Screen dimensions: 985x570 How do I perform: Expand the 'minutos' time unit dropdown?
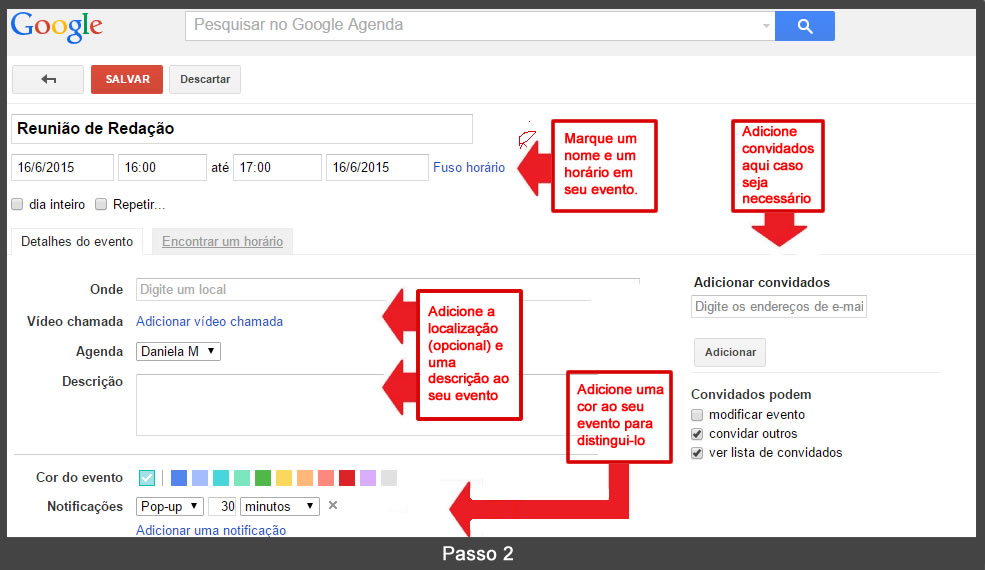coord(280,506)
